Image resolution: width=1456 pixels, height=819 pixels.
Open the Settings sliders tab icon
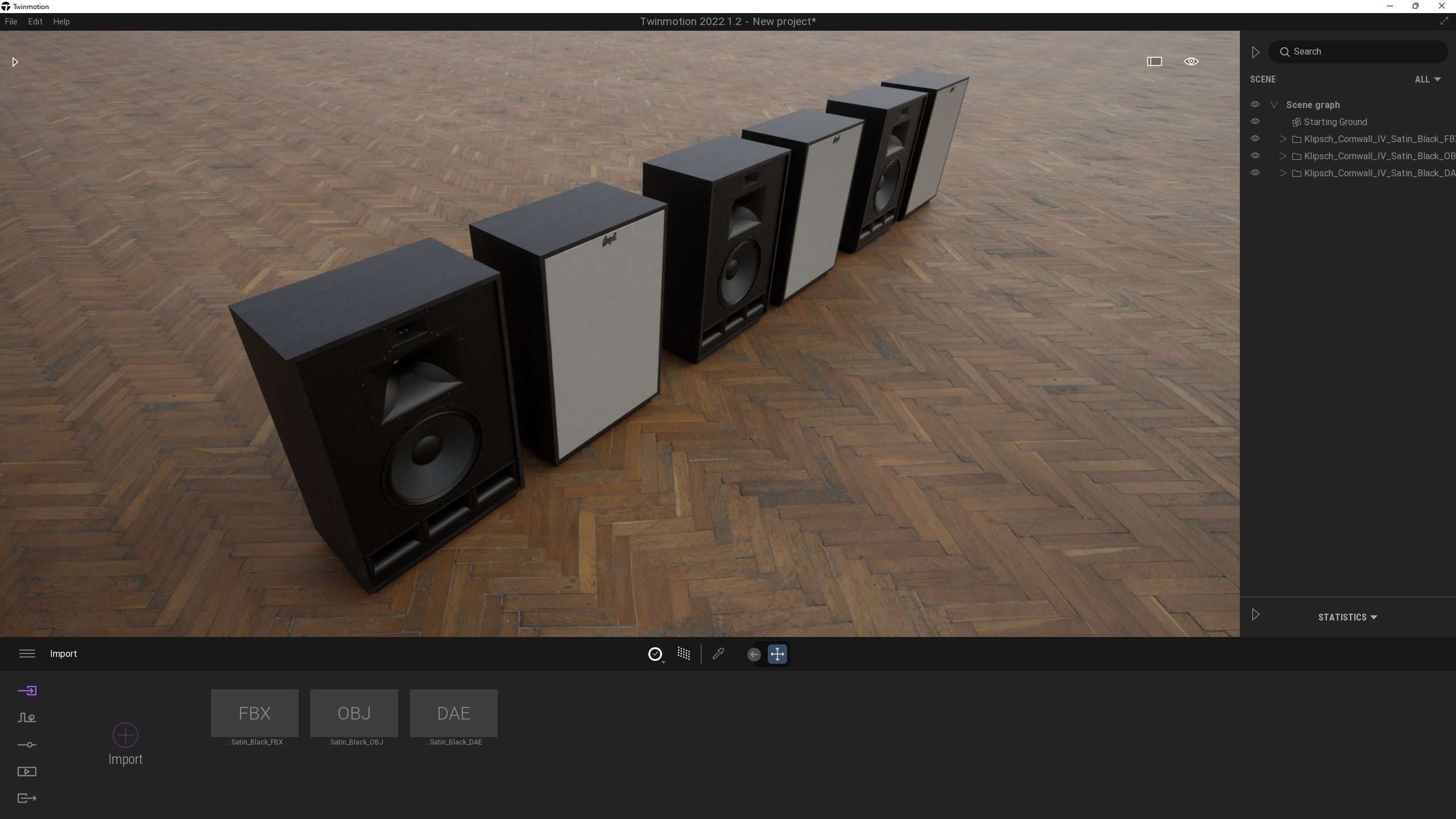click(x=27, y=744)
